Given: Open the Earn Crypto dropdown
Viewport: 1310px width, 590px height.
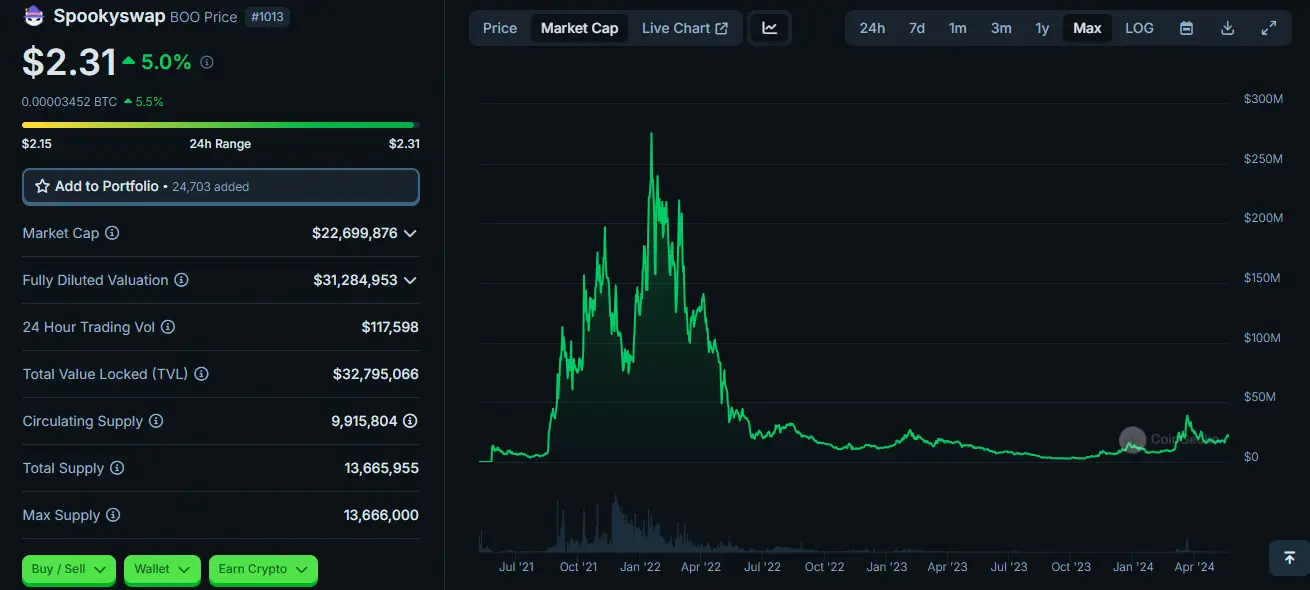Looking at the screenshot, I should coord(263,569).
